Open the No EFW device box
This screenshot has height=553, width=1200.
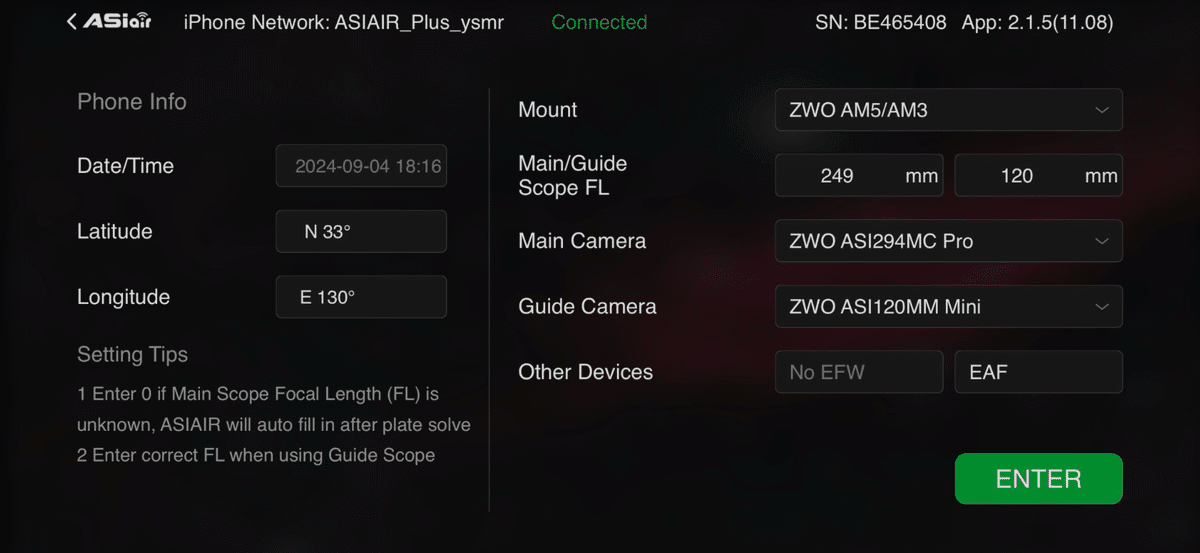coord(859,372)
